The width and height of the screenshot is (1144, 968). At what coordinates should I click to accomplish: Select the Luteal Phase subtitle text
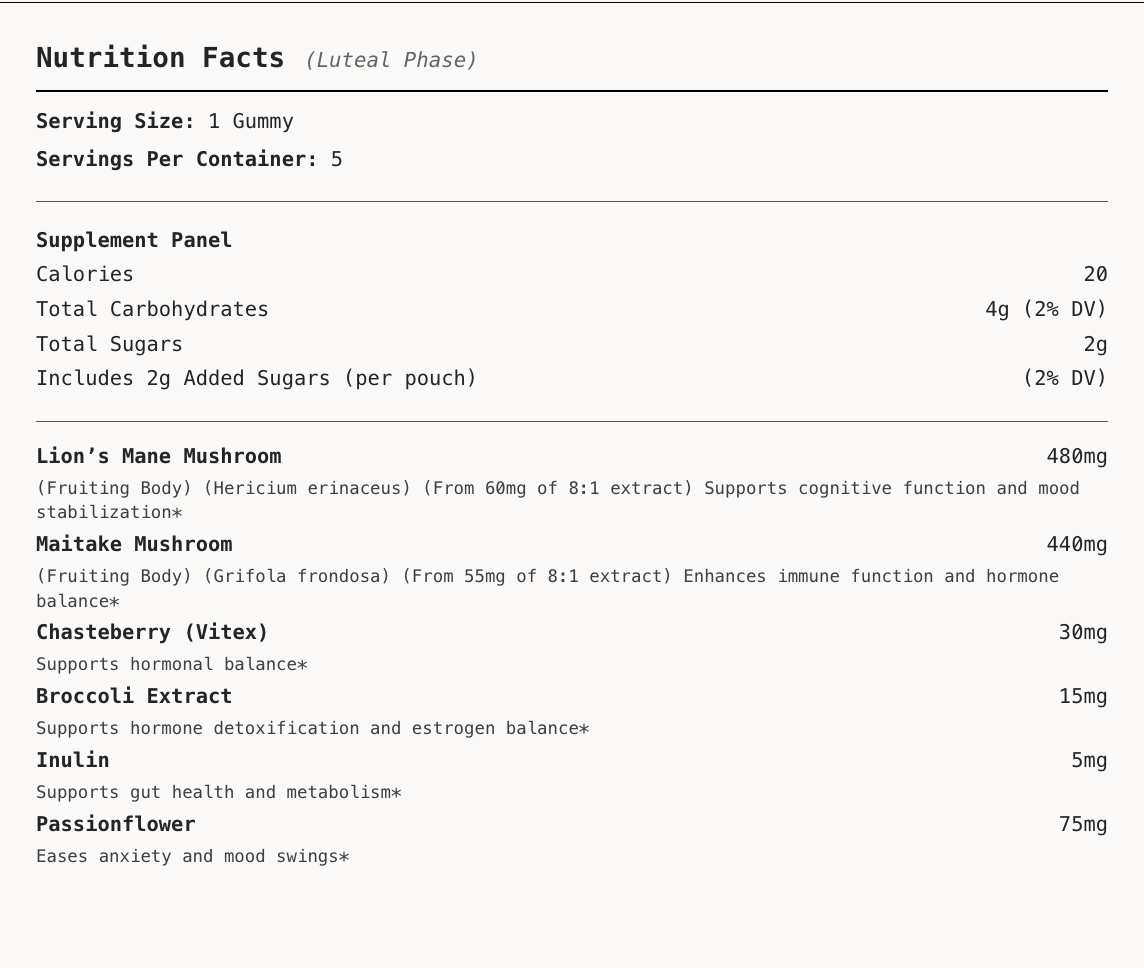(x=391, y=60)
